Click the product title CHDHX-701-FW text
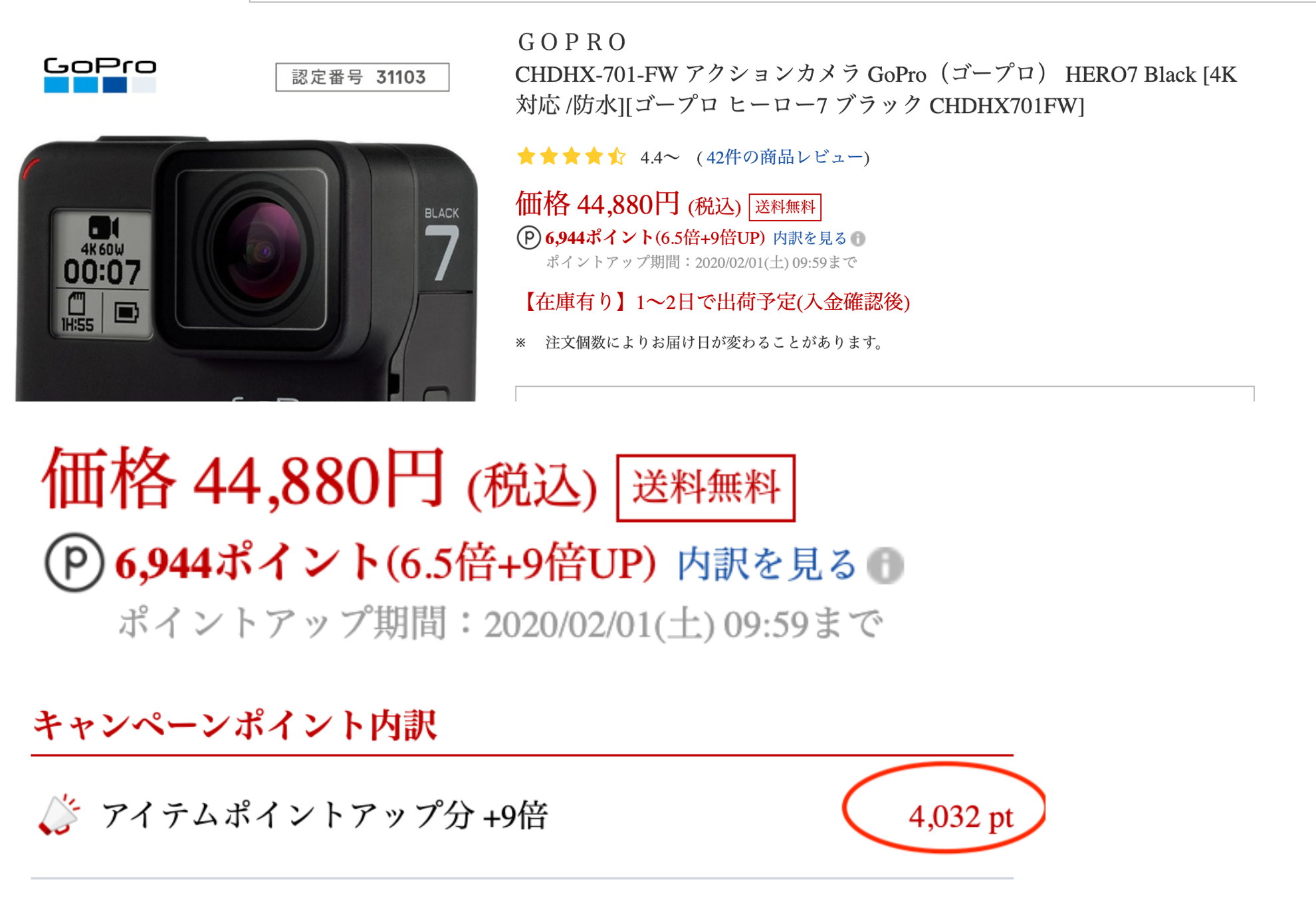 click(x=876, y=90)
